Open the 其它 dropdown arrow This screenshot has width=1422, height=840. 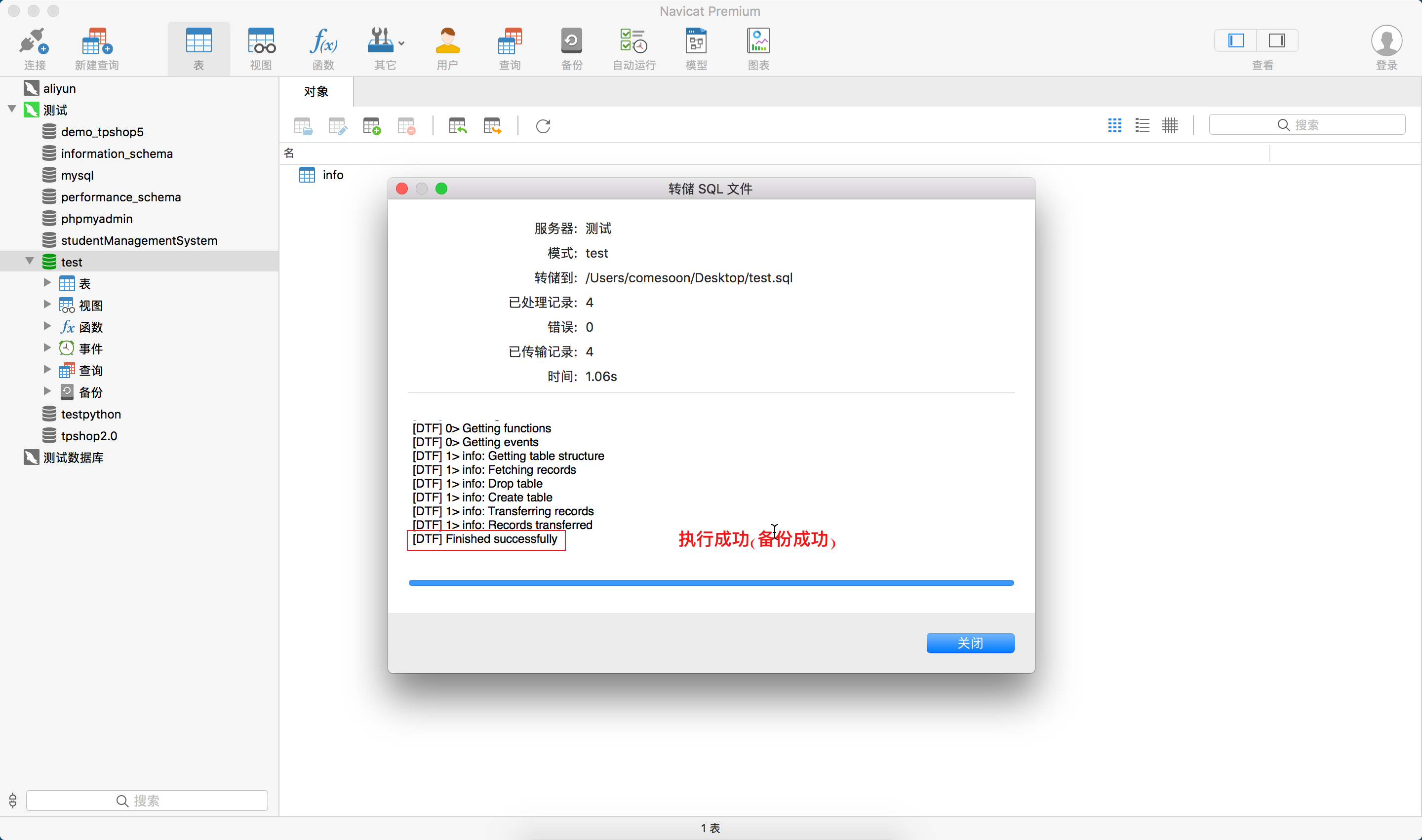401,43
